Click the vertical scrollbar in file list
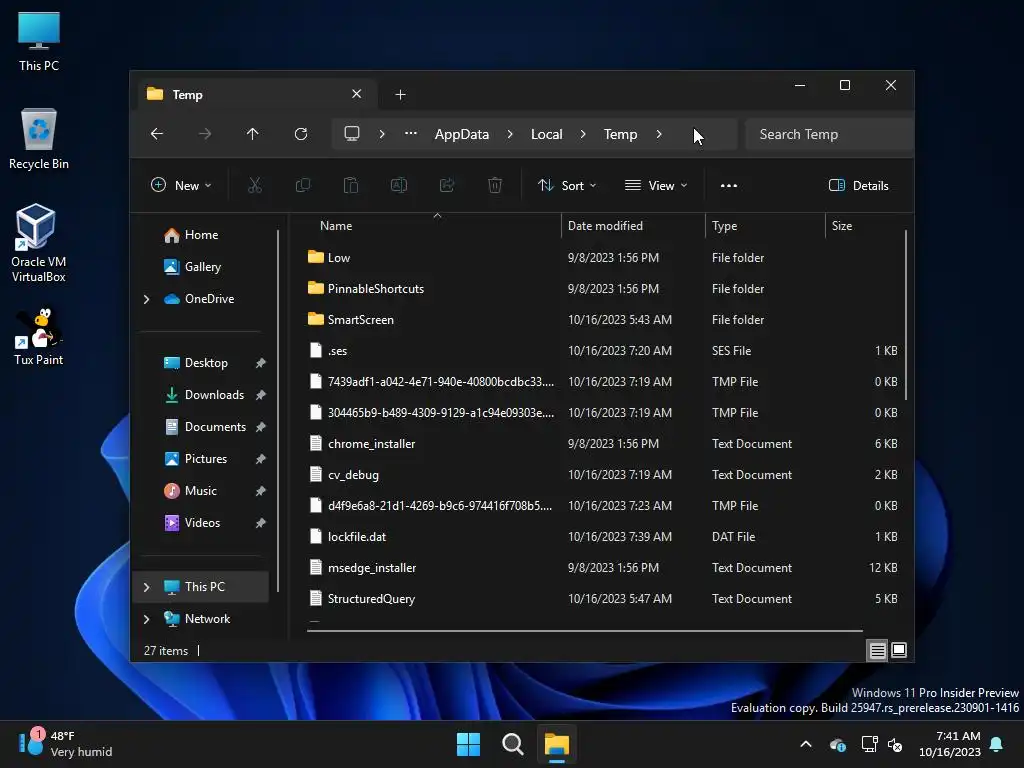1024x768 pixels. (x=906, y=315)
